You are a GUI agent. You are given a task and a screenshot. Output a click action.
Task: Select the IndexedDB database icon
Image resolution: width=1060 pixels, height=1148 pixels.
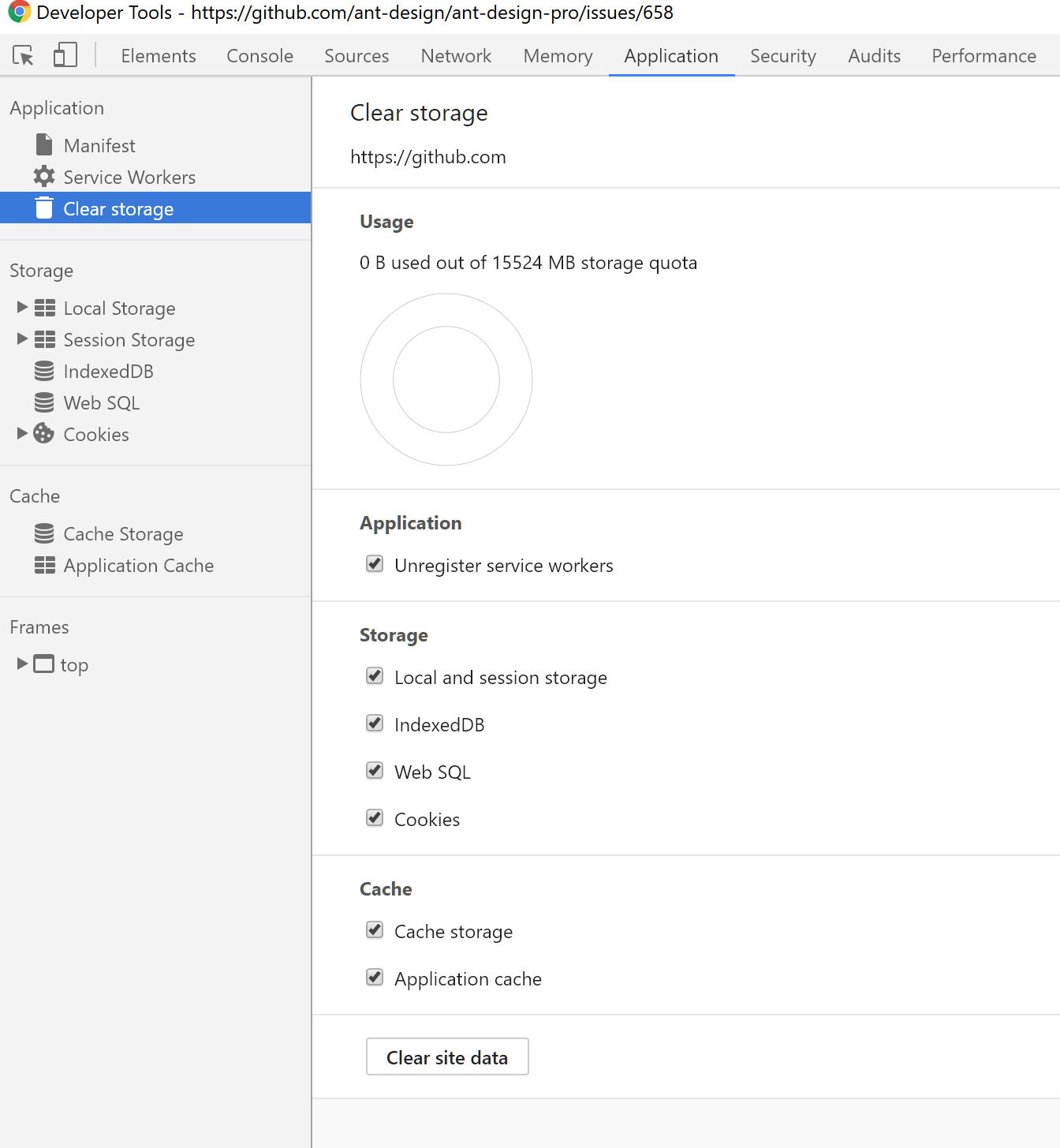pos(44,371)
